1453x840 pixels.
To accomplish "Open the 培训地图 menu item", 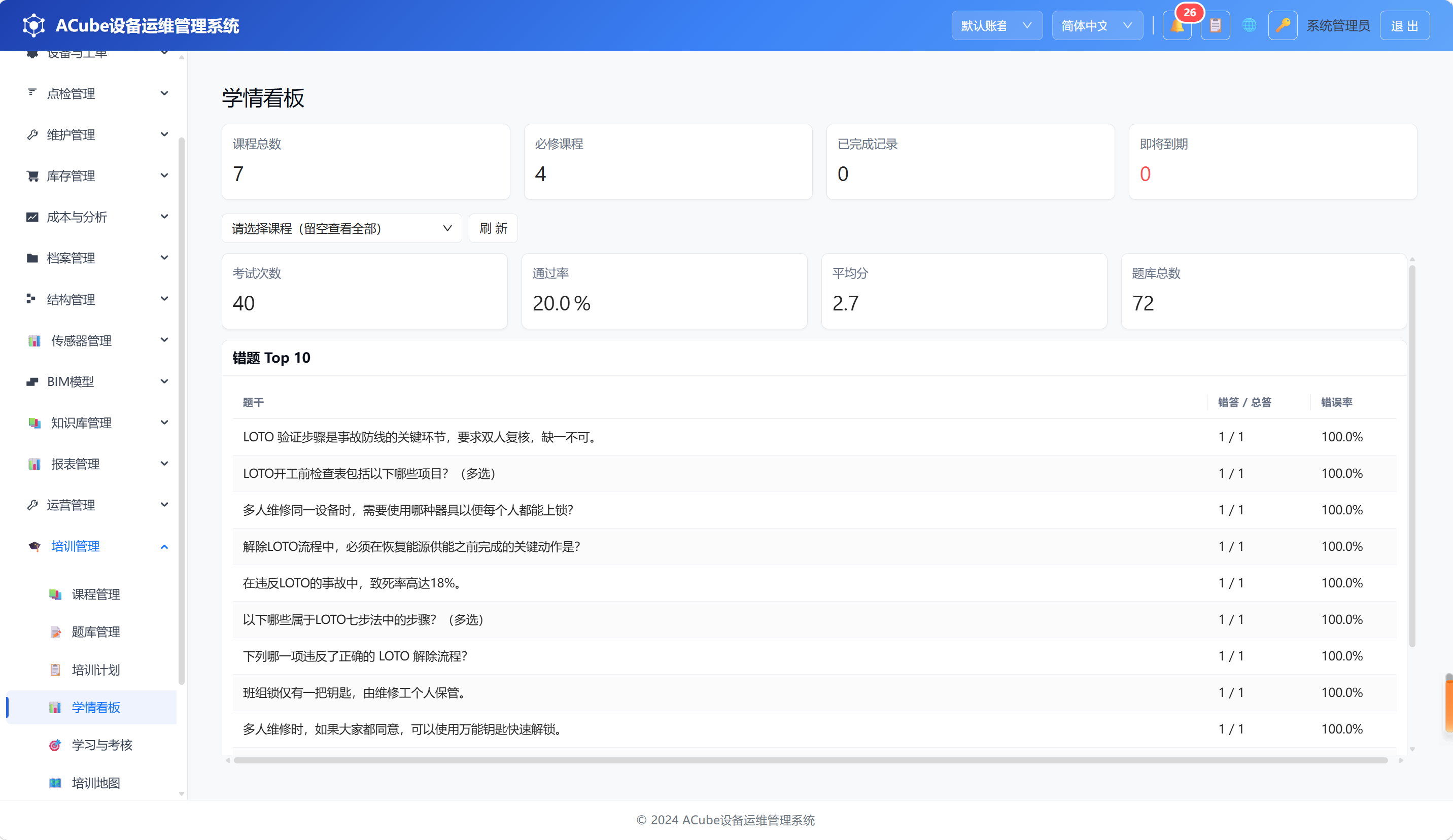I will point(91,783).
